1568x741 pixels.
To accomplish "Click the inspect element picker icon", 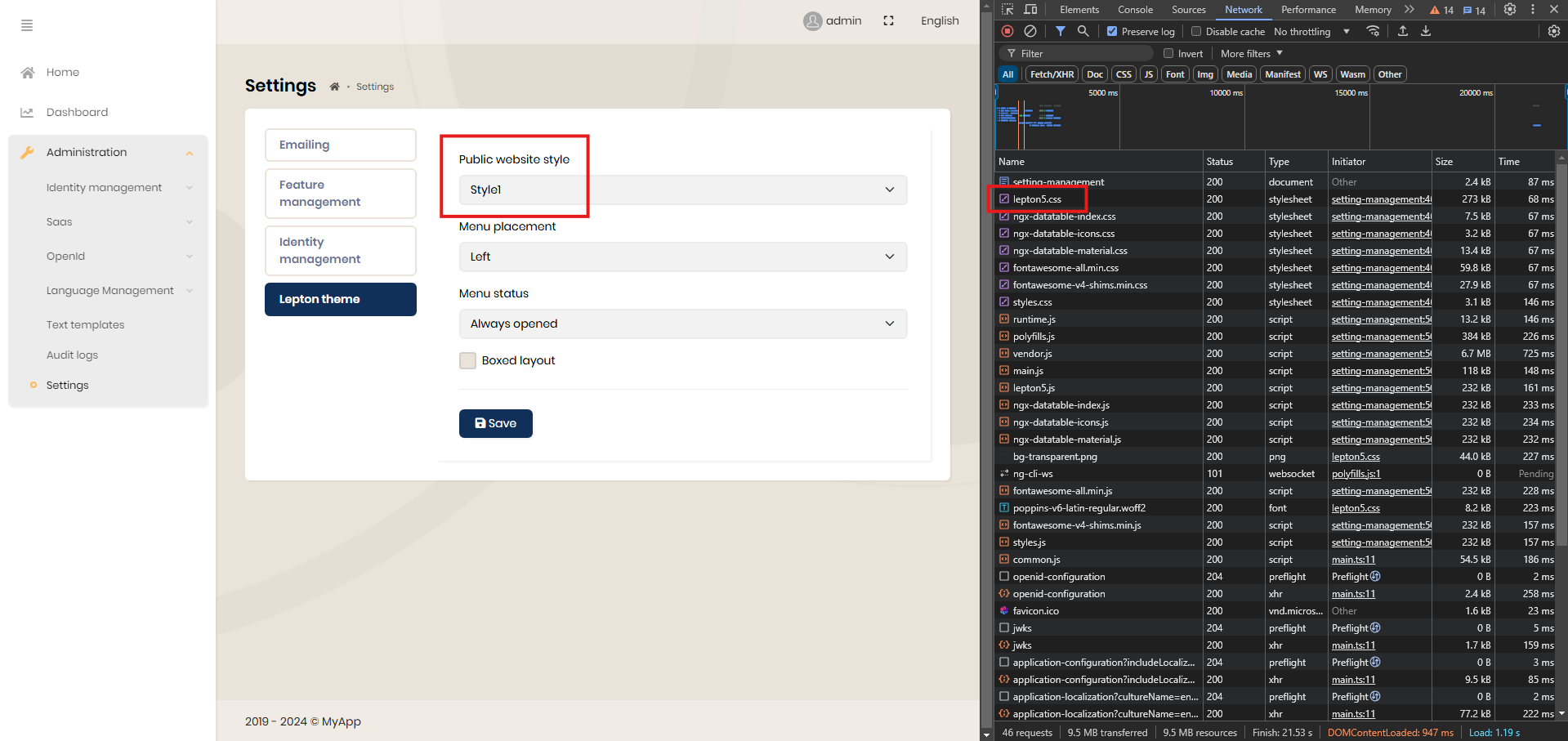I will tap(1007, 10).
